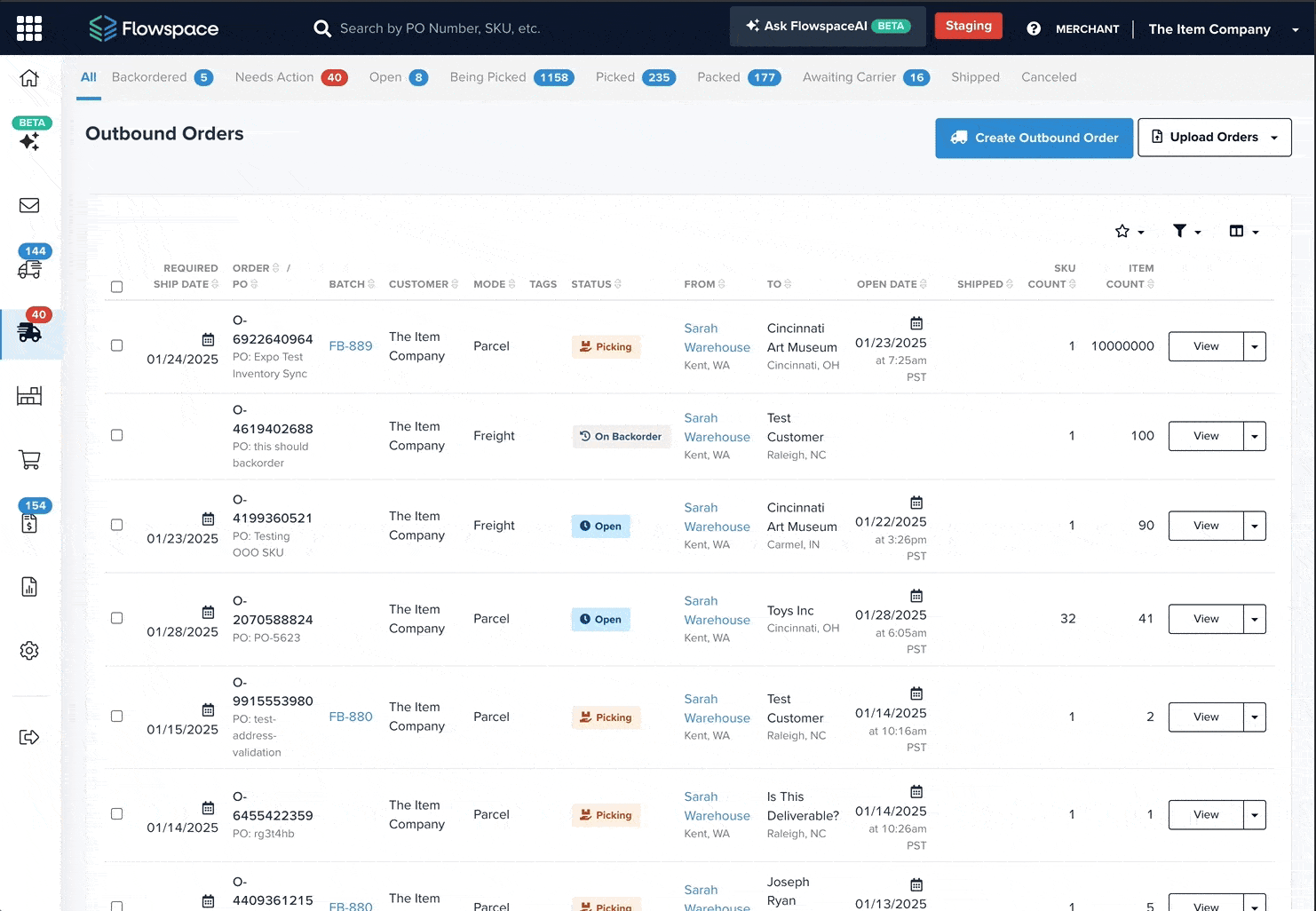The image size is (1316, 911).
Task: Expand the column layout dropdown
Action: [1243, 231]
